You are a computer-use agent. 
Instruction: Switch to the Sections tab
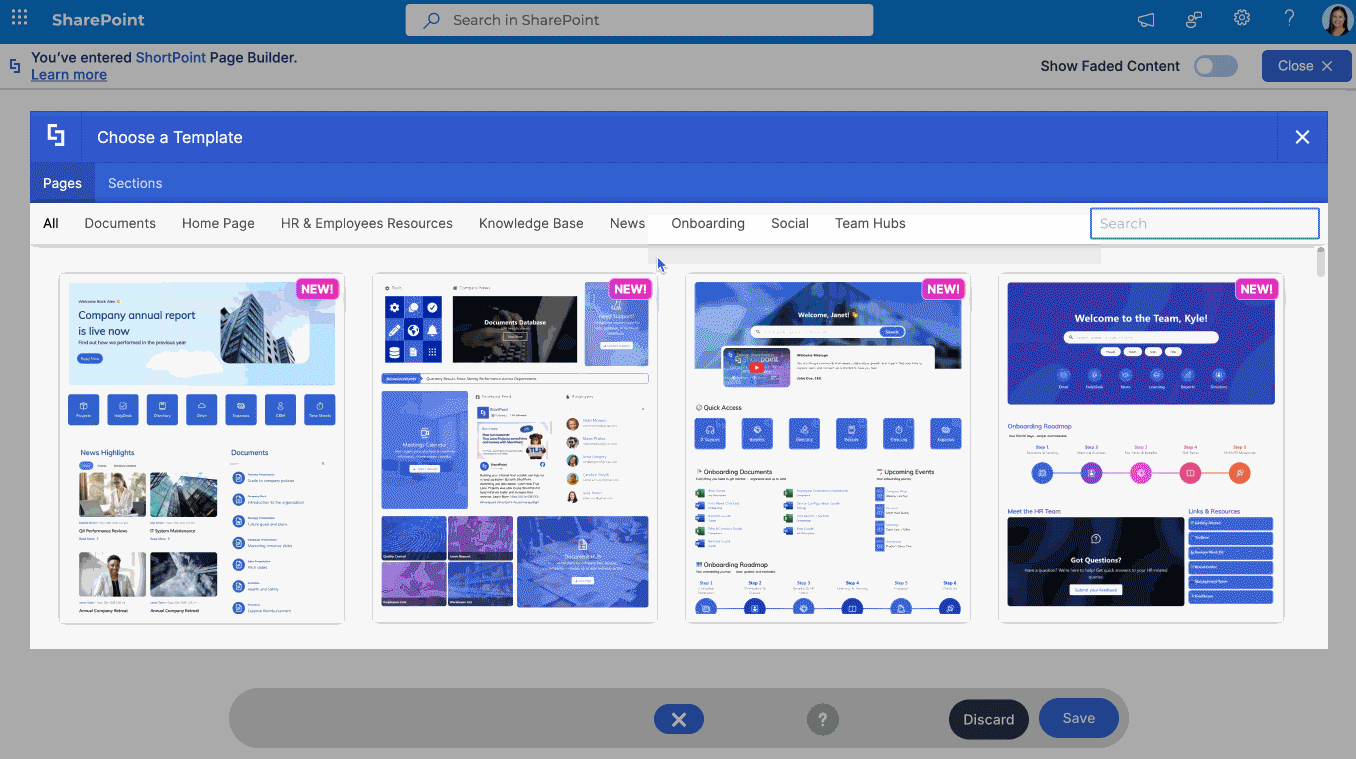point(134,183)
